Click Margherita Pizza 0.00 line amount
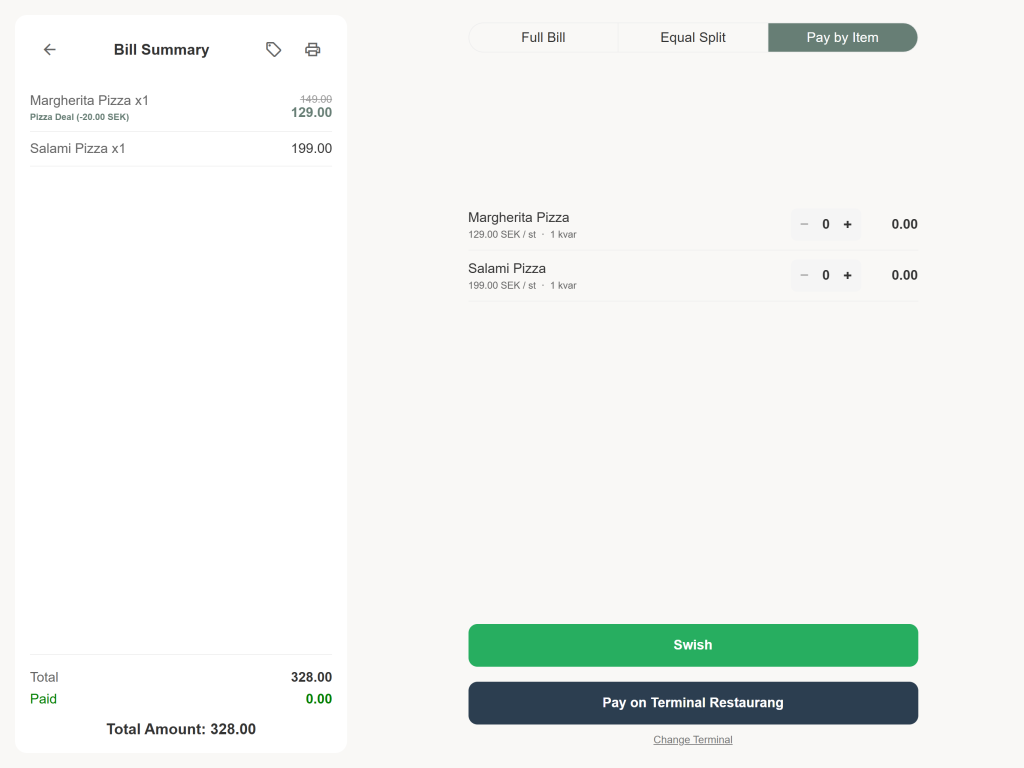The height and width of the screenshot is (768, 1024). point(904,225)
